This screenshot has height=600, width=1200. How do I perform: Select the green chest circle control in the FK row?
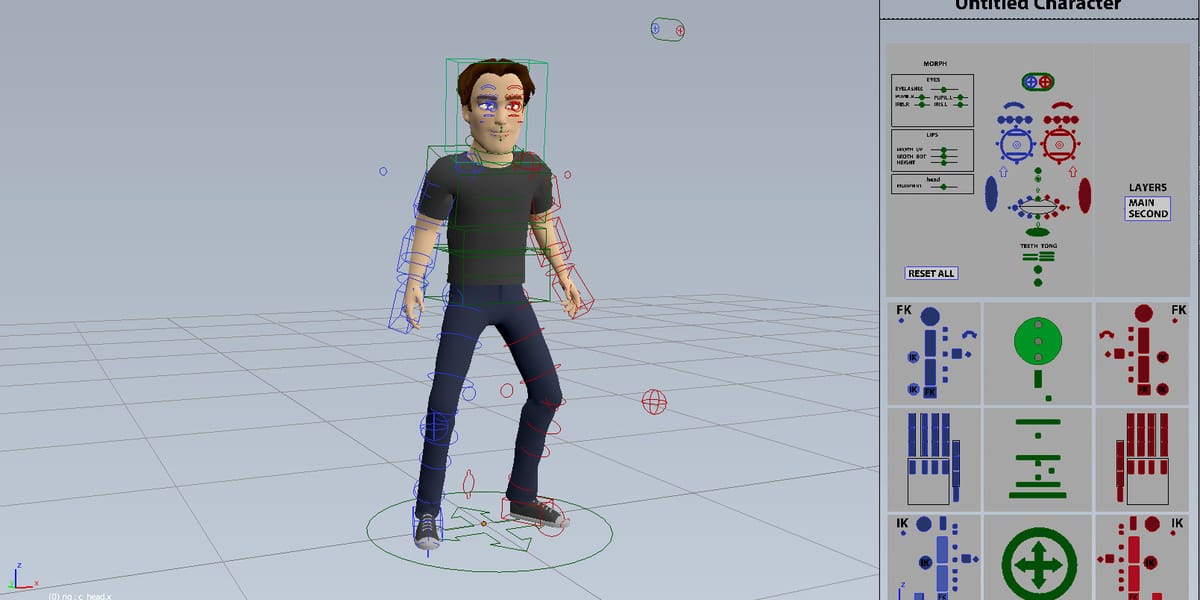(1038, 340)
